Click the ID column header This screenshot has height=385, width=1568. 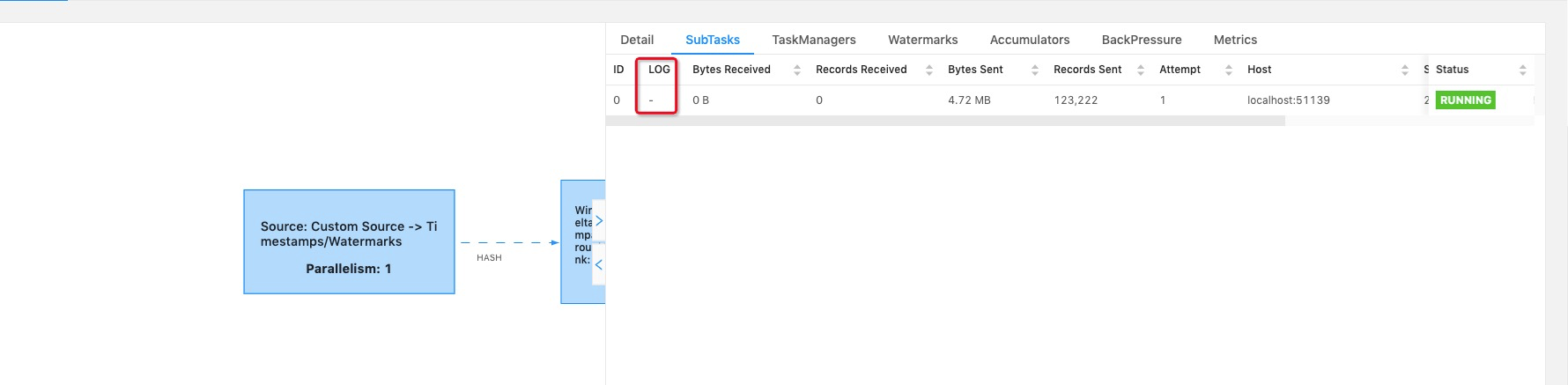tap(618, 70)
